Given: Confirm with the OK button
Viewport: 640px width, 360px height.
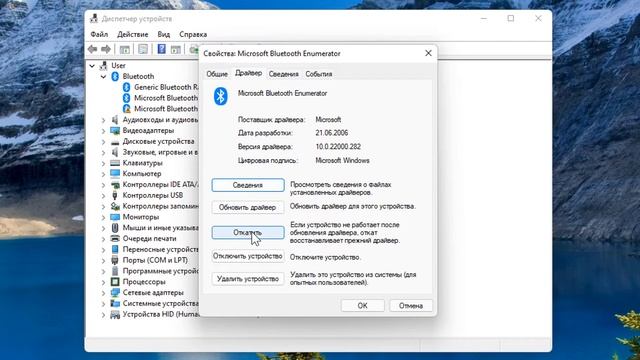Looking at the screenshot, I should click(x=362, y=305).
